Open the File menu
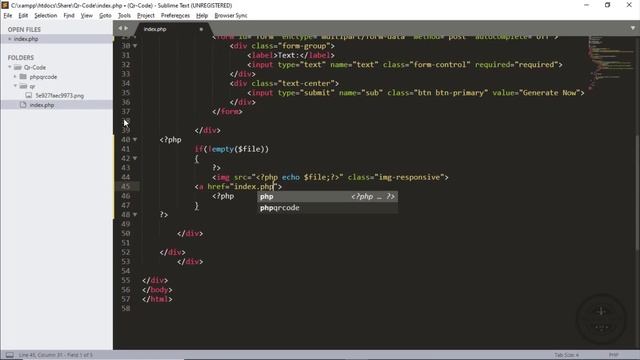 click(x=8, y=16)
